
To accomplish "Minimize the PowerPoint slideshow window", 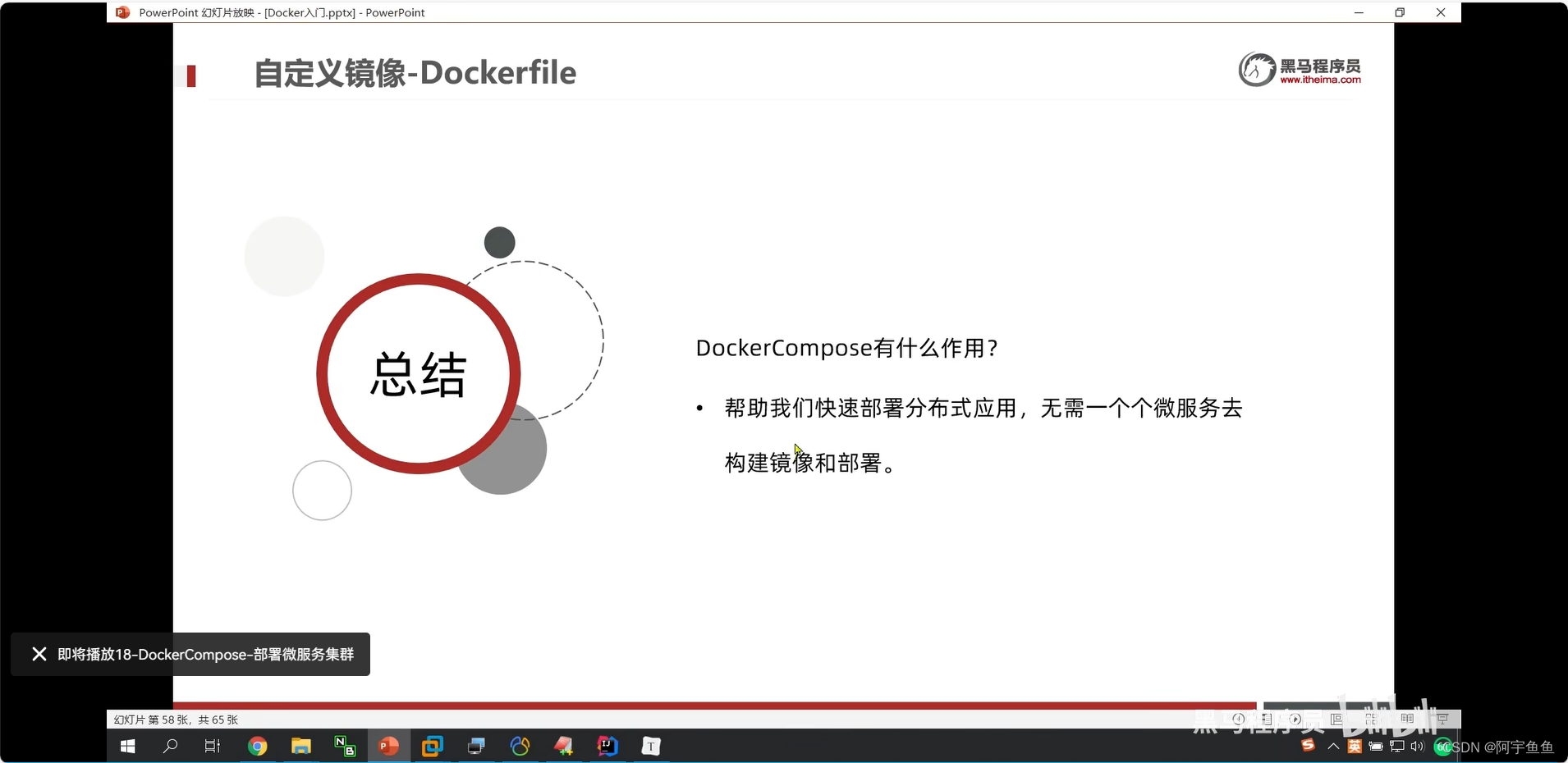I will [x=1359, y=12].
